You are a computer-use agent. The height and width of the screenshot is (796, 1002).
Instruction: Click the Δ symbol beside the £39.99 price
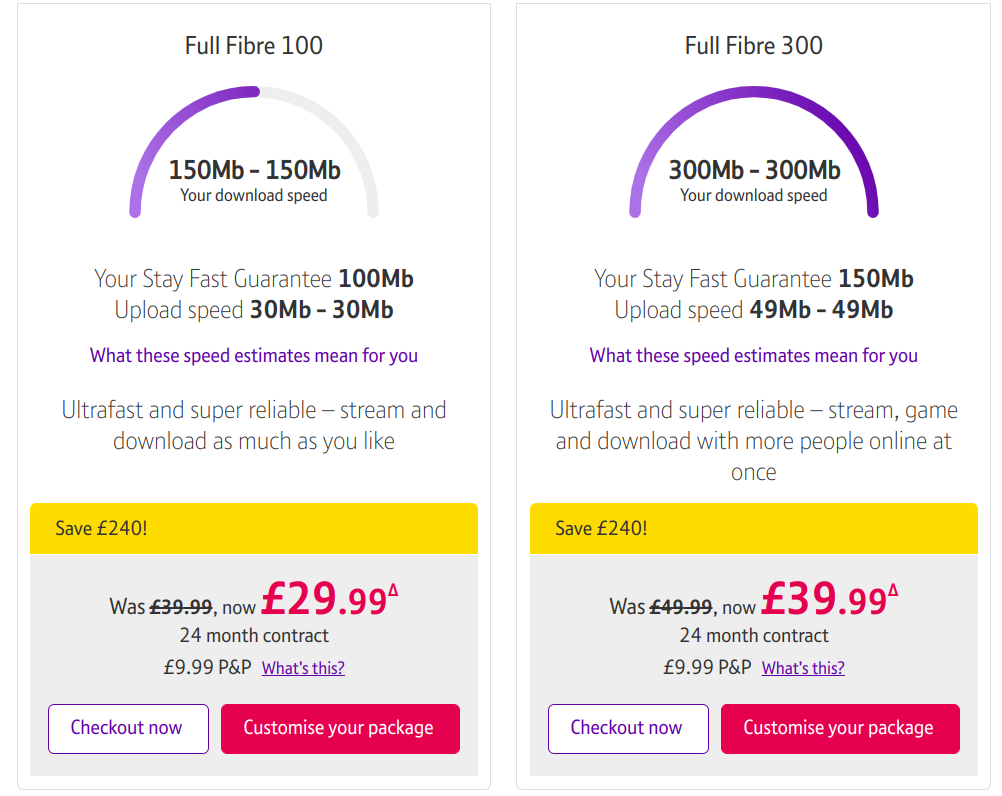892,590
